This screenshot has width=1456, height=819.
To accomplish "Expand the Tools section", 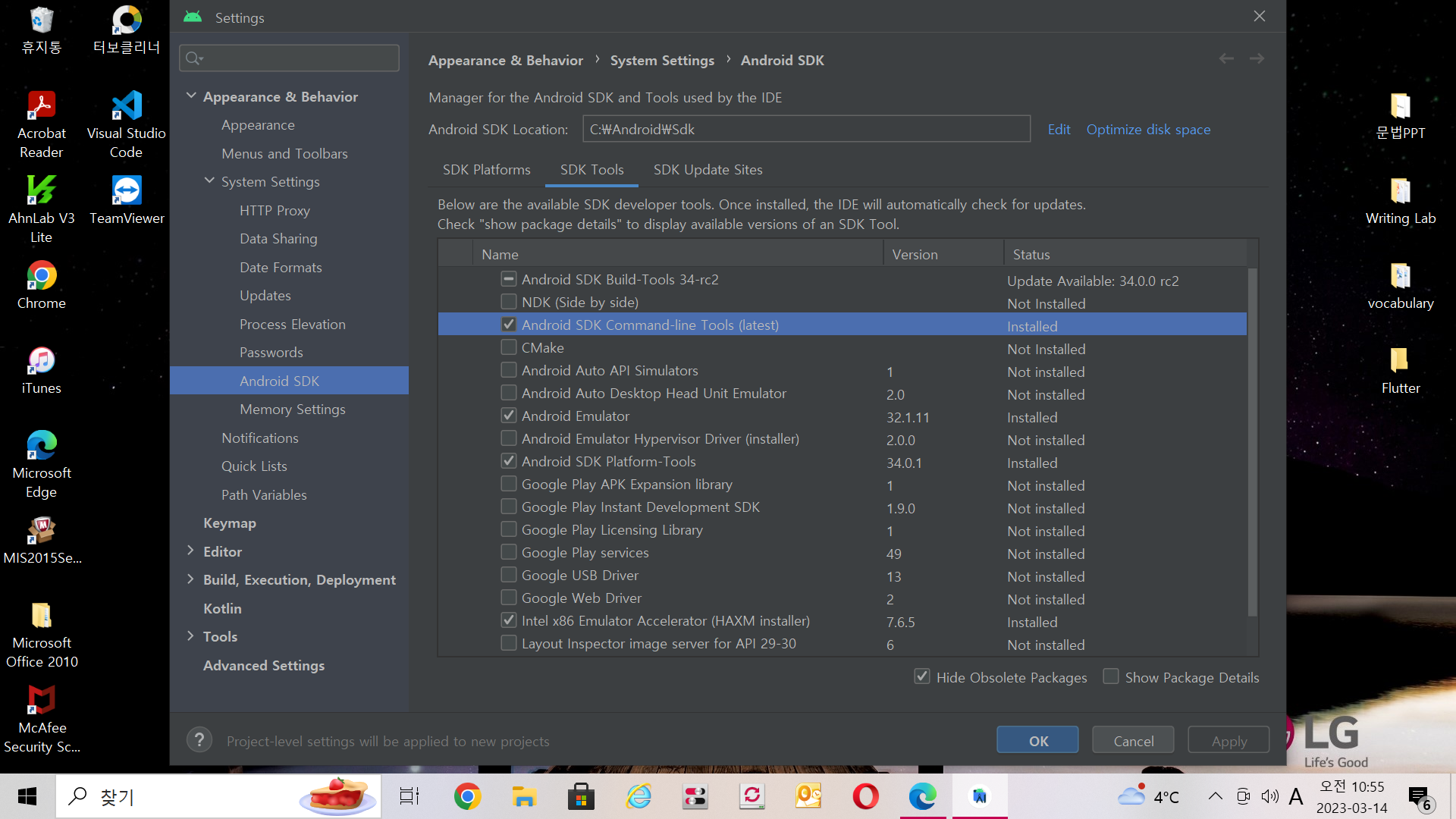I will [x=191, y=636].
